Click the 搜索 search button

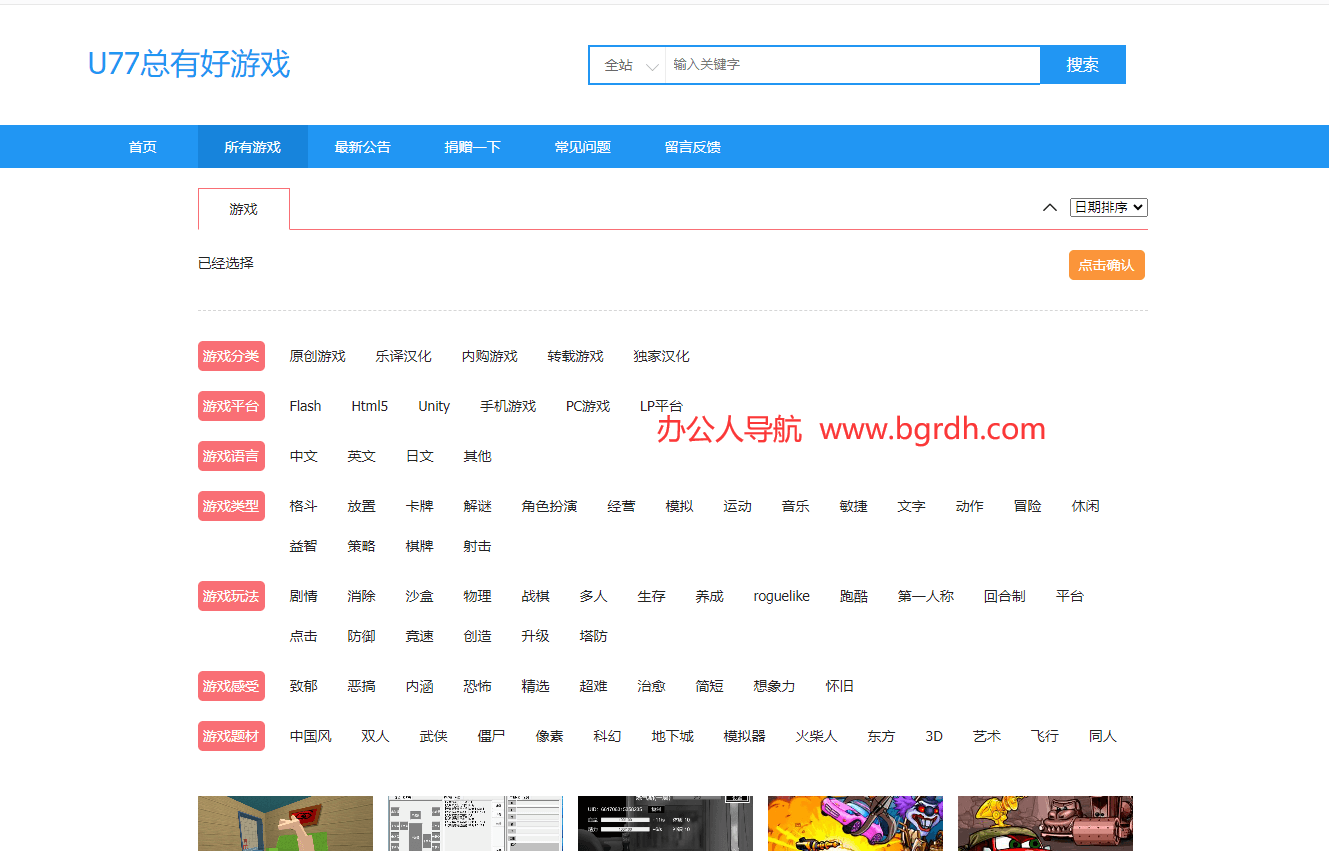[x=1082, y=65]
